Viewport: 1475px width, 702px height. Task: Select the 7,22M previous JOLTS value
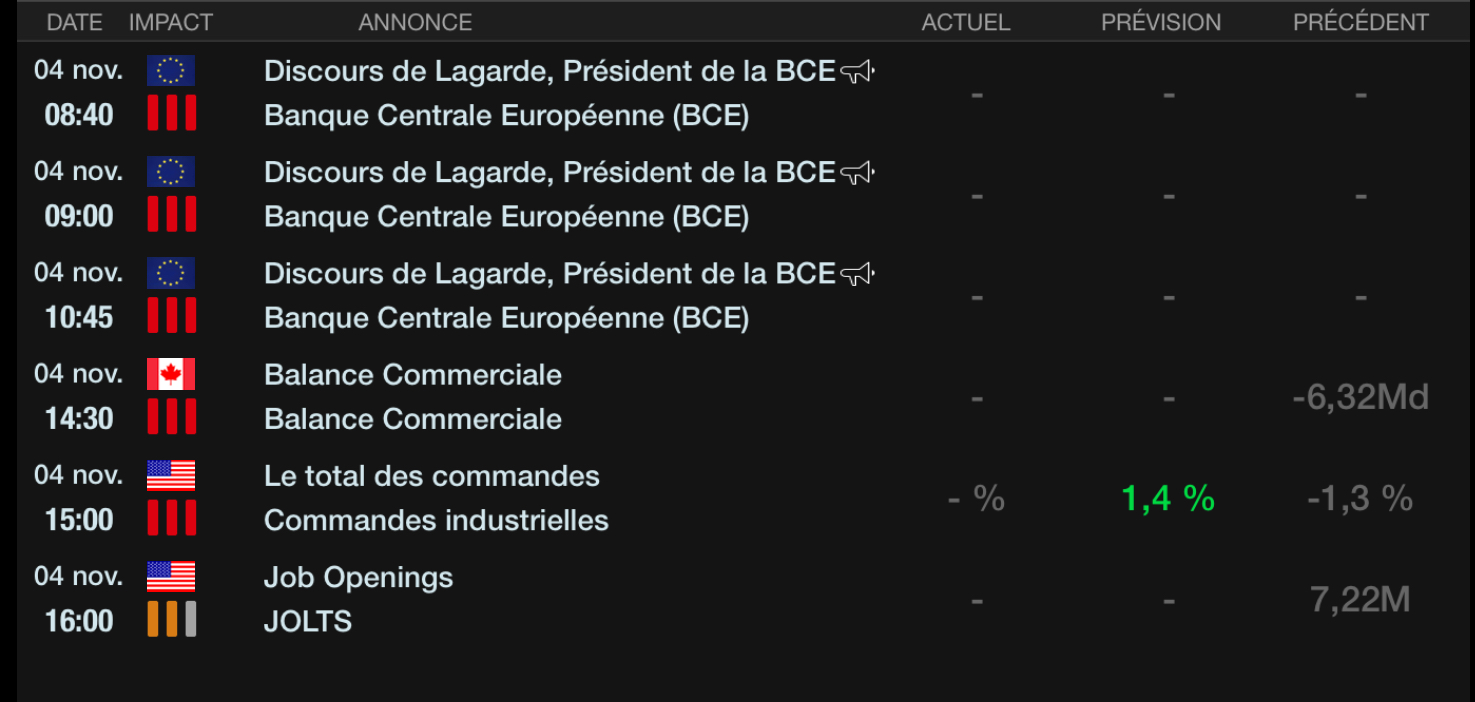[x=1360, y=600]
